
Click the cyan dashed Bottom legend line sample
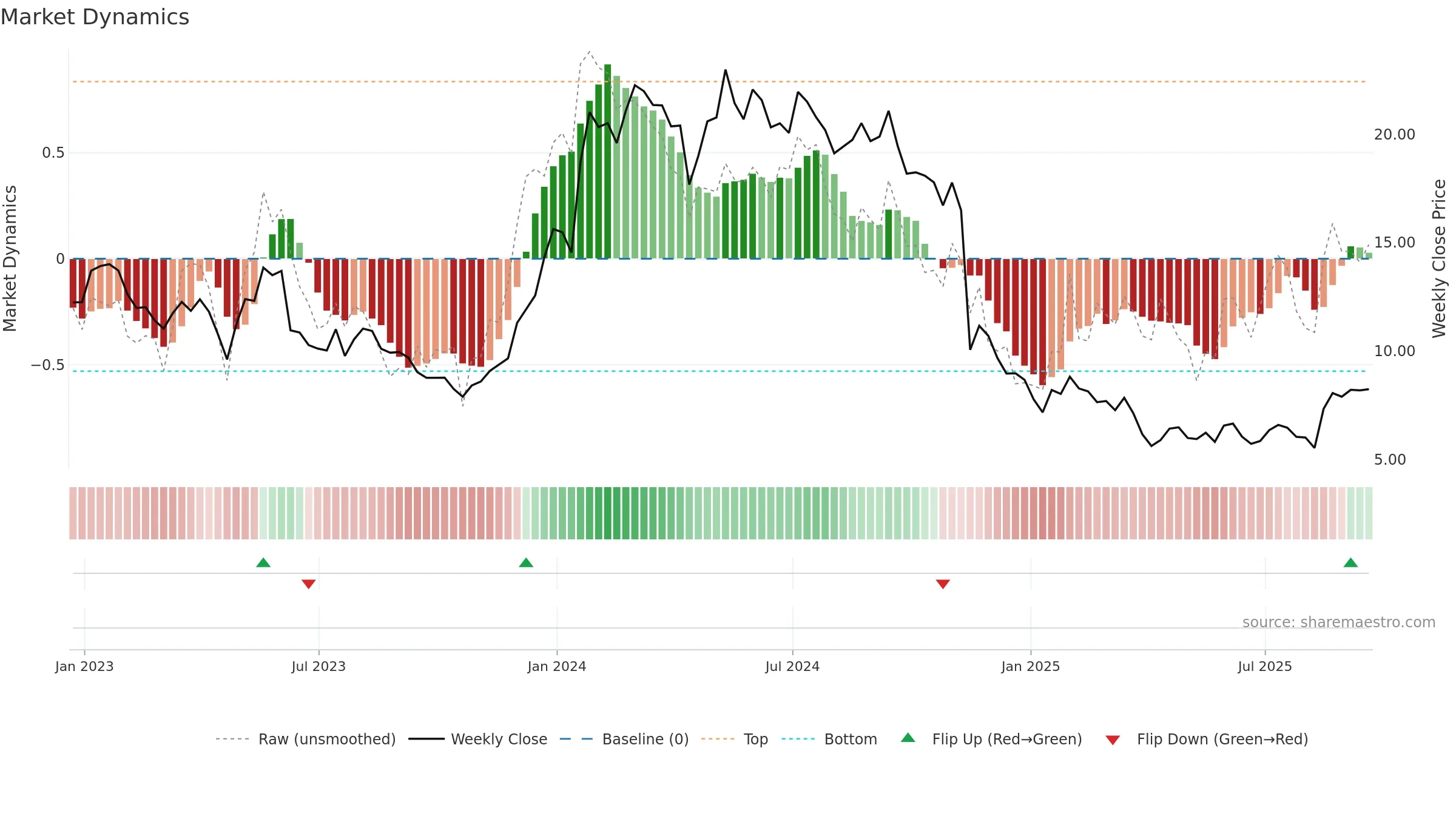[798, 739]
